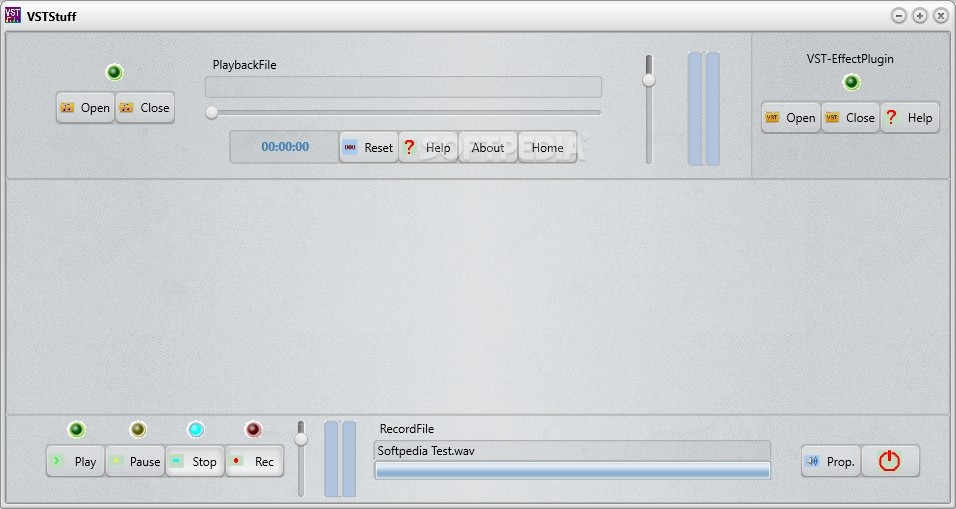Open Help for VST-EffectPlugin
Screen dimensions: 956x509
coord(910,118)
